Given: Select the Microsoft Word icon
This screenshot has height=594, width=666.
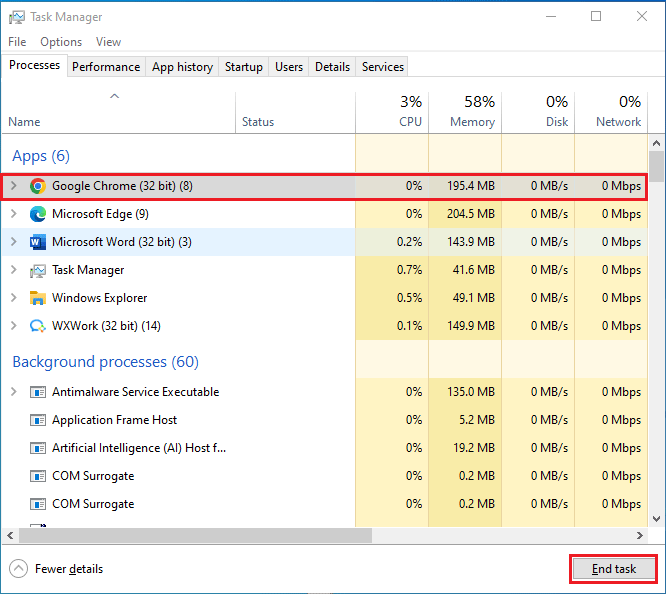Looking at the screenshot, I should 38,242.
